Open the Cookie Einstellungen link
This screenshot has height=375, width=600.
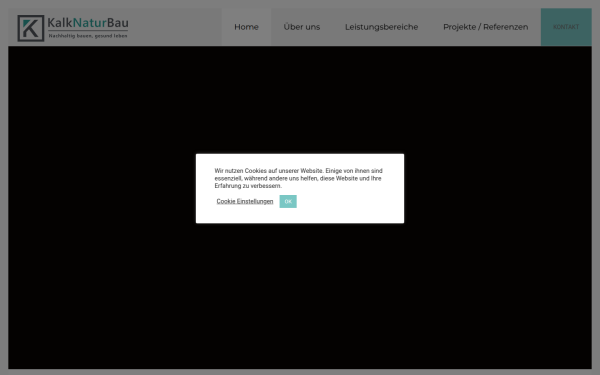point(245,201)
